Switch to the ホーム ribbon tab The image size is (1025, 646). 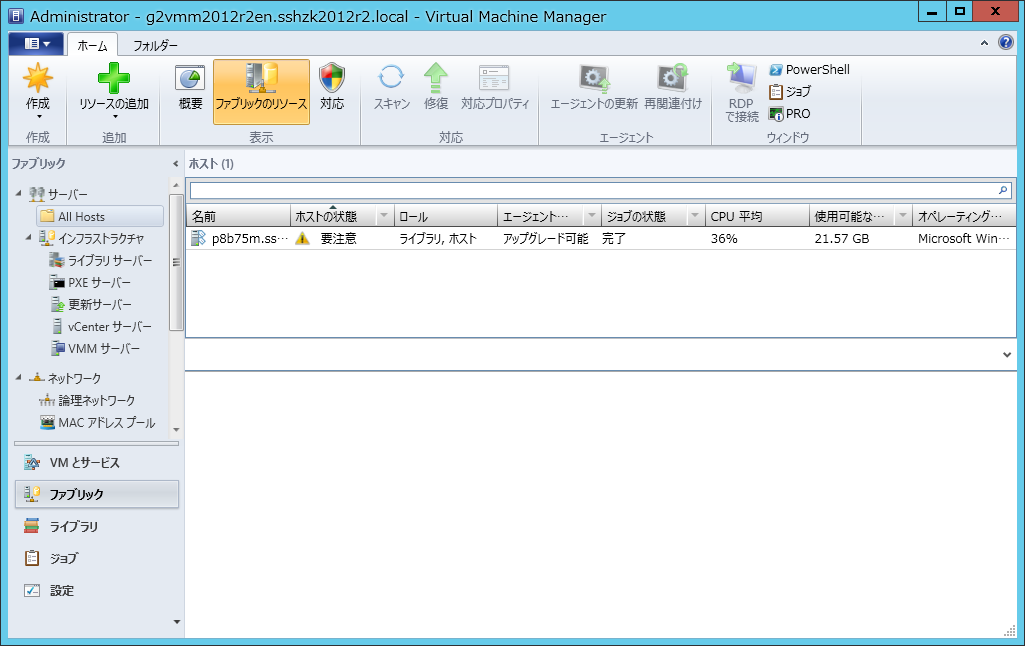click(92, 45)
